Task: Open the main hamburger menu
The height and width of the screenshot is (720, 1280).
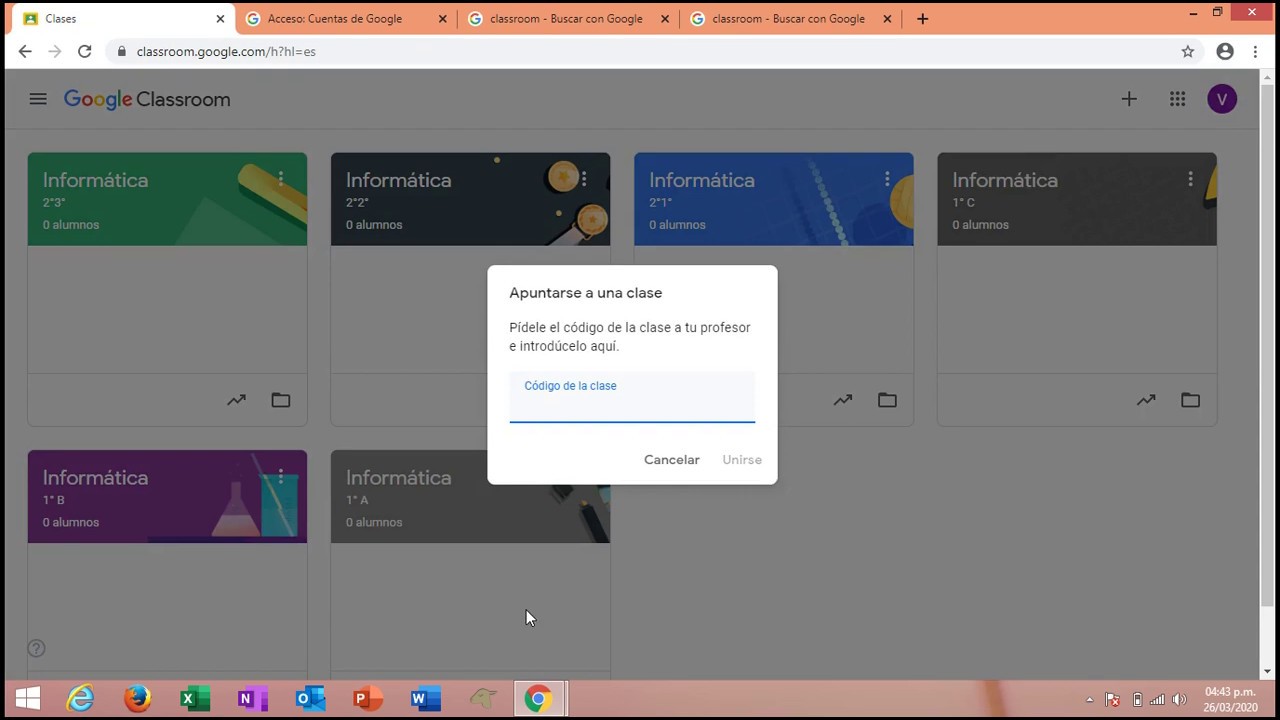Action: point(38,99)
